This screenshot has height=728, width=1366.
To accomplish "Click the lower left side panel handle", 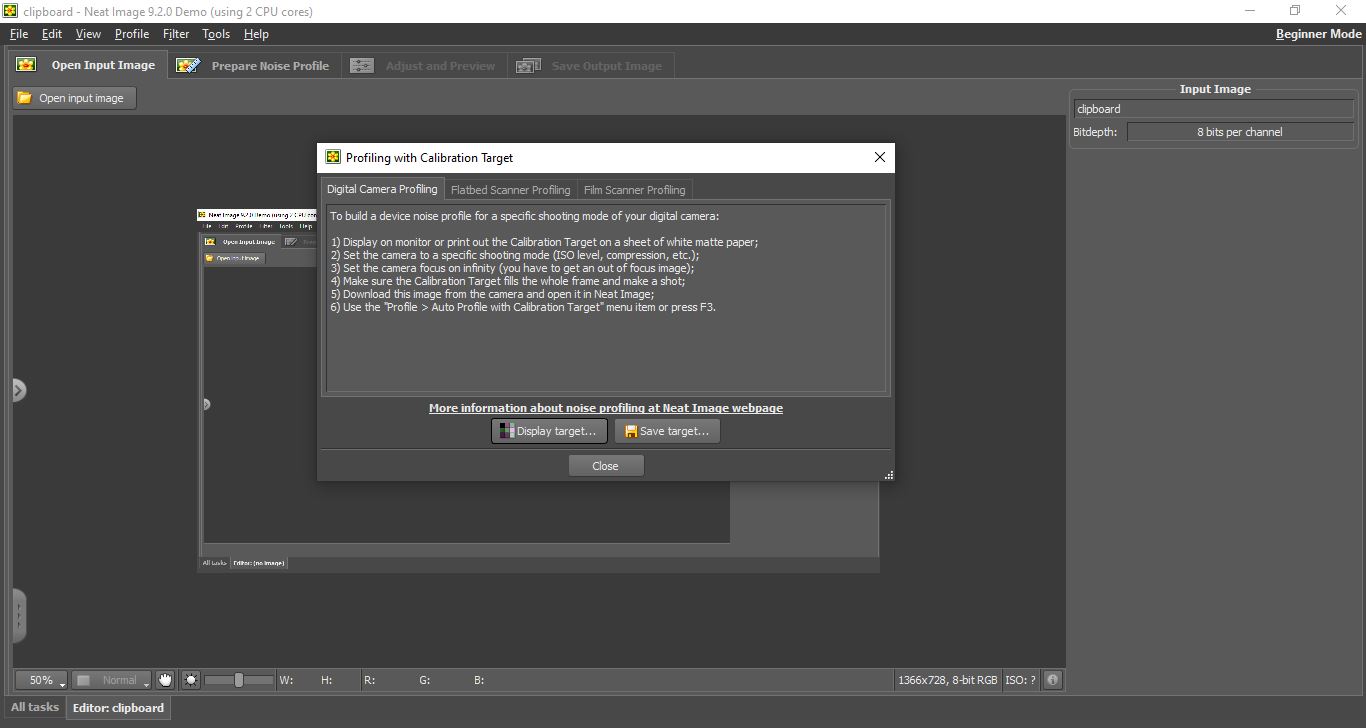I will 19,615.
